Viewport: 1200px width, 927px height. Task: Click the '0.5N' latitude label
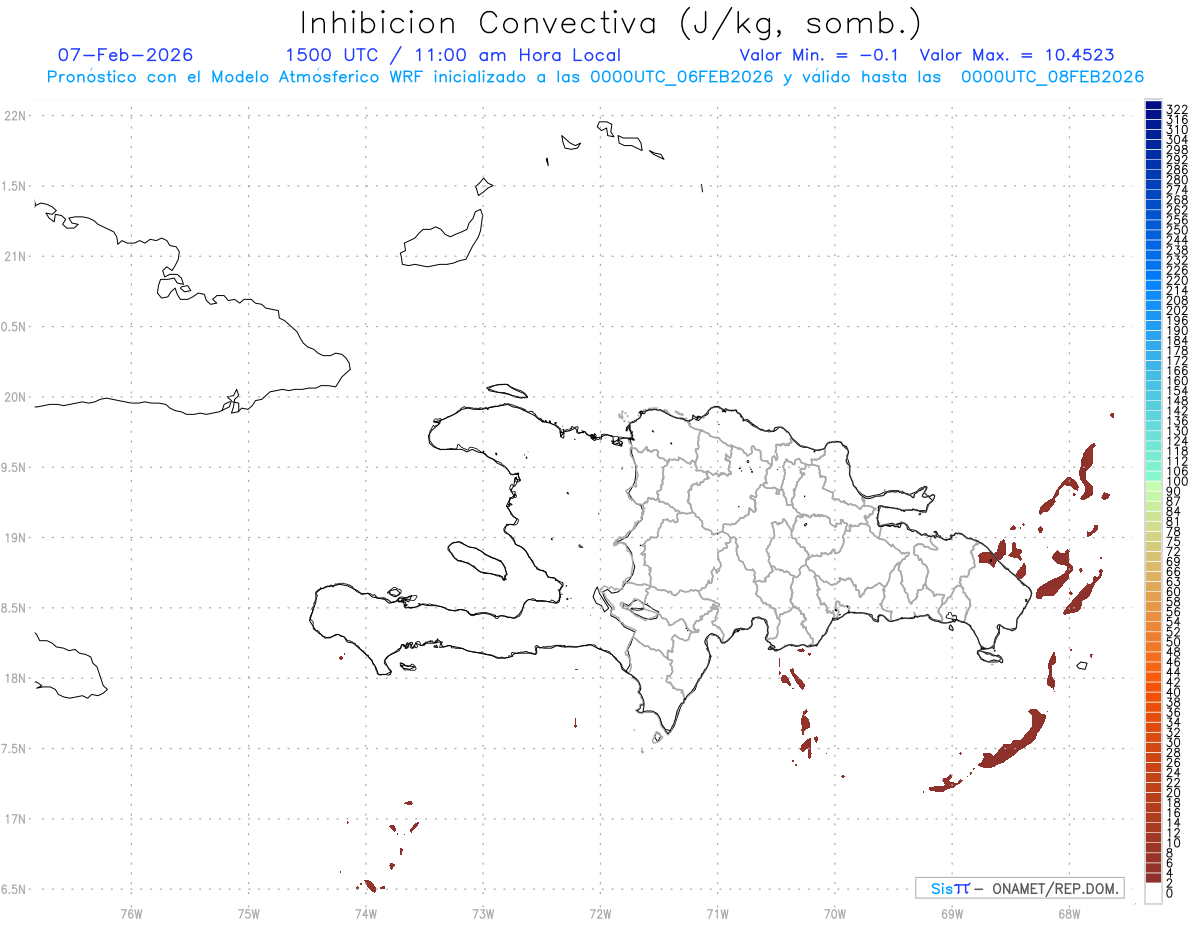coord(15,327)
